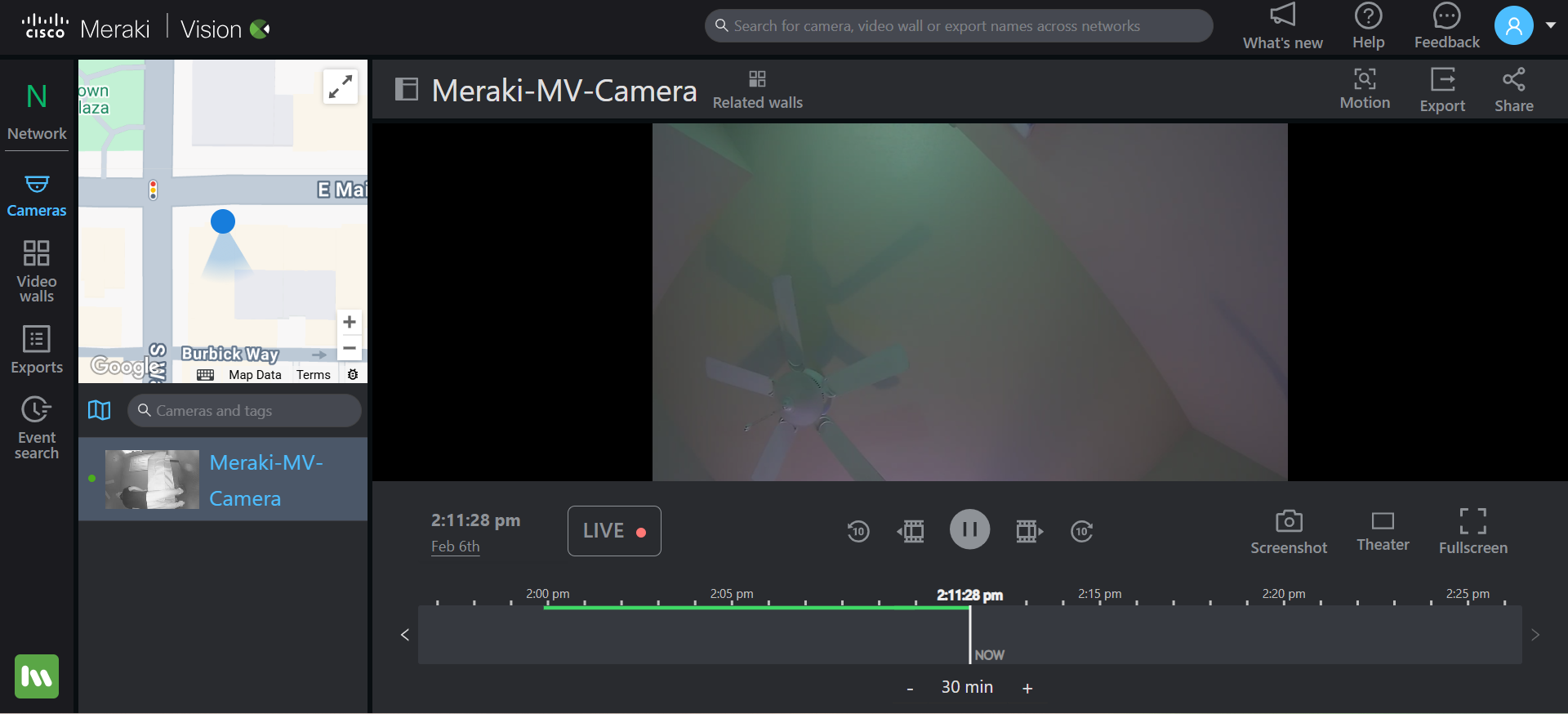Step back one frame
This screenshot has width=1568, height=714.
click(911, 531)
